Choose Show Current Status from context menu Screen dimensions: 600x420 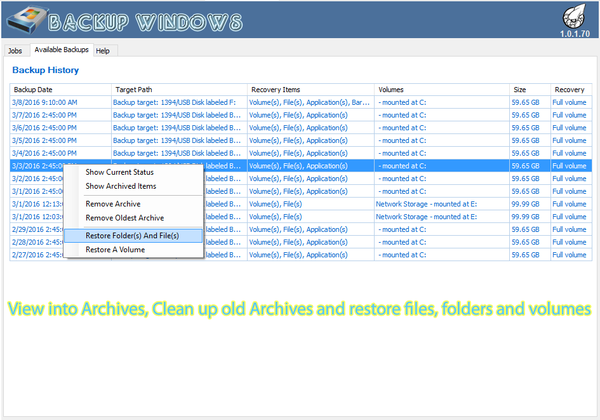[x=121, y=173]
